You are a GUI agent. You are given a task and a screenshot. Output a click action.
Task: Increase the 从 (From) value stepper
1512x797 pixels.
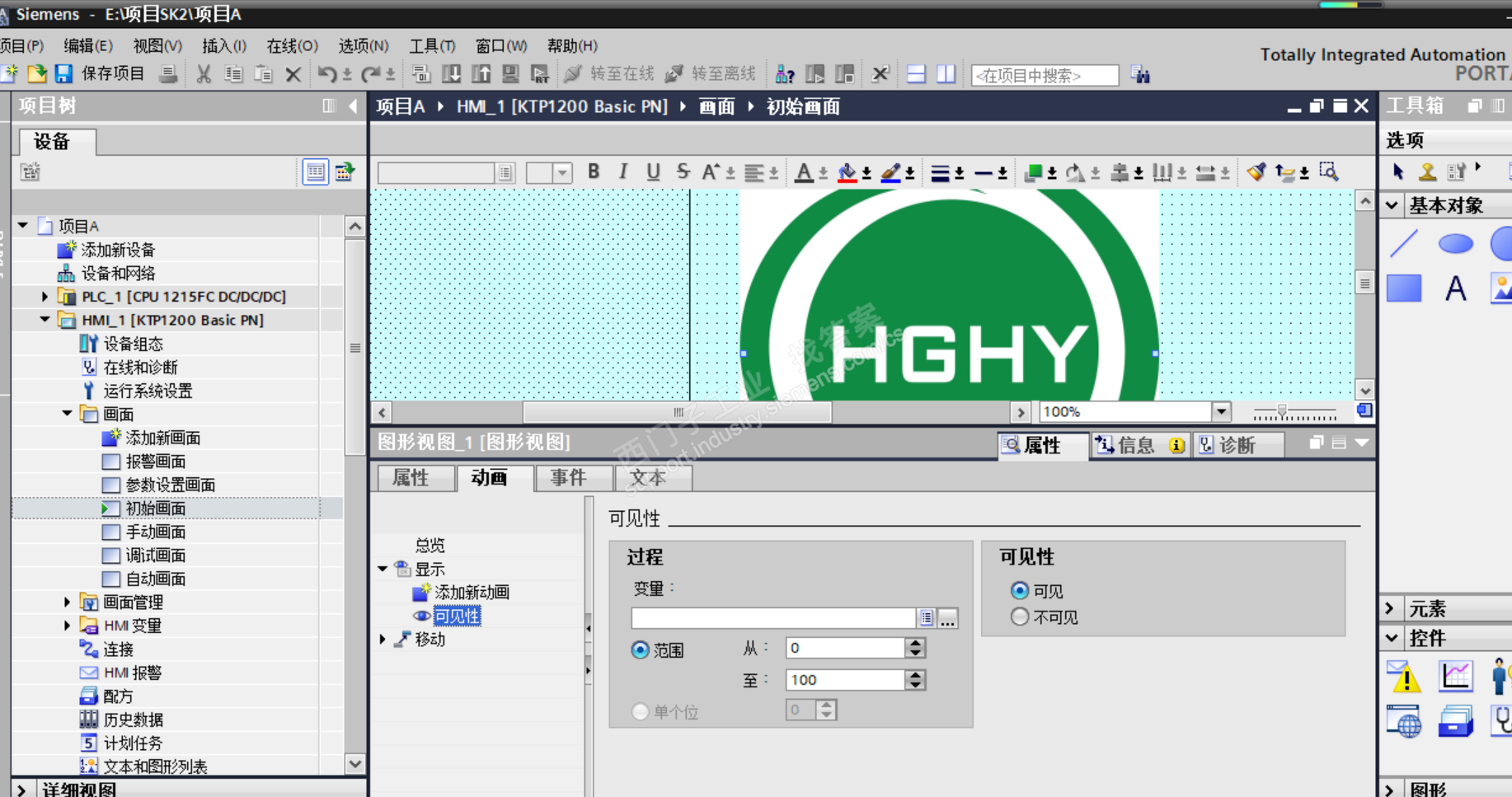915,643
